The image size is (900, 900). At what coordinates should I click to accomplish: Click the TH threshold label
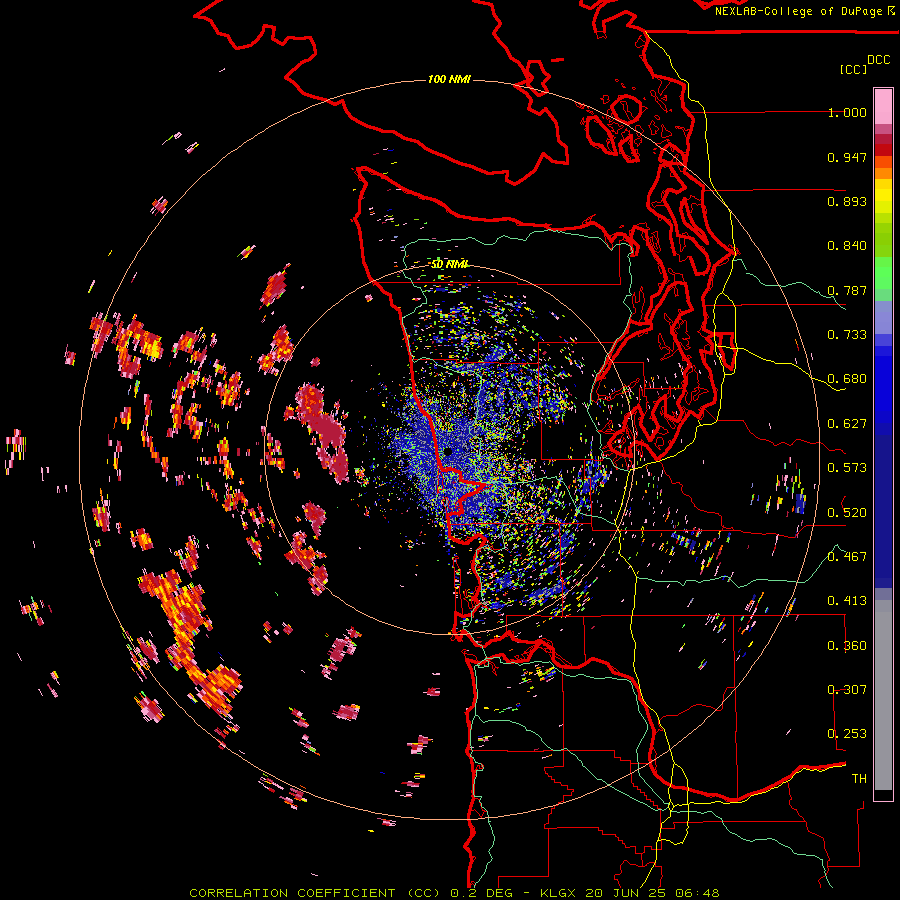tap(859, 778)
